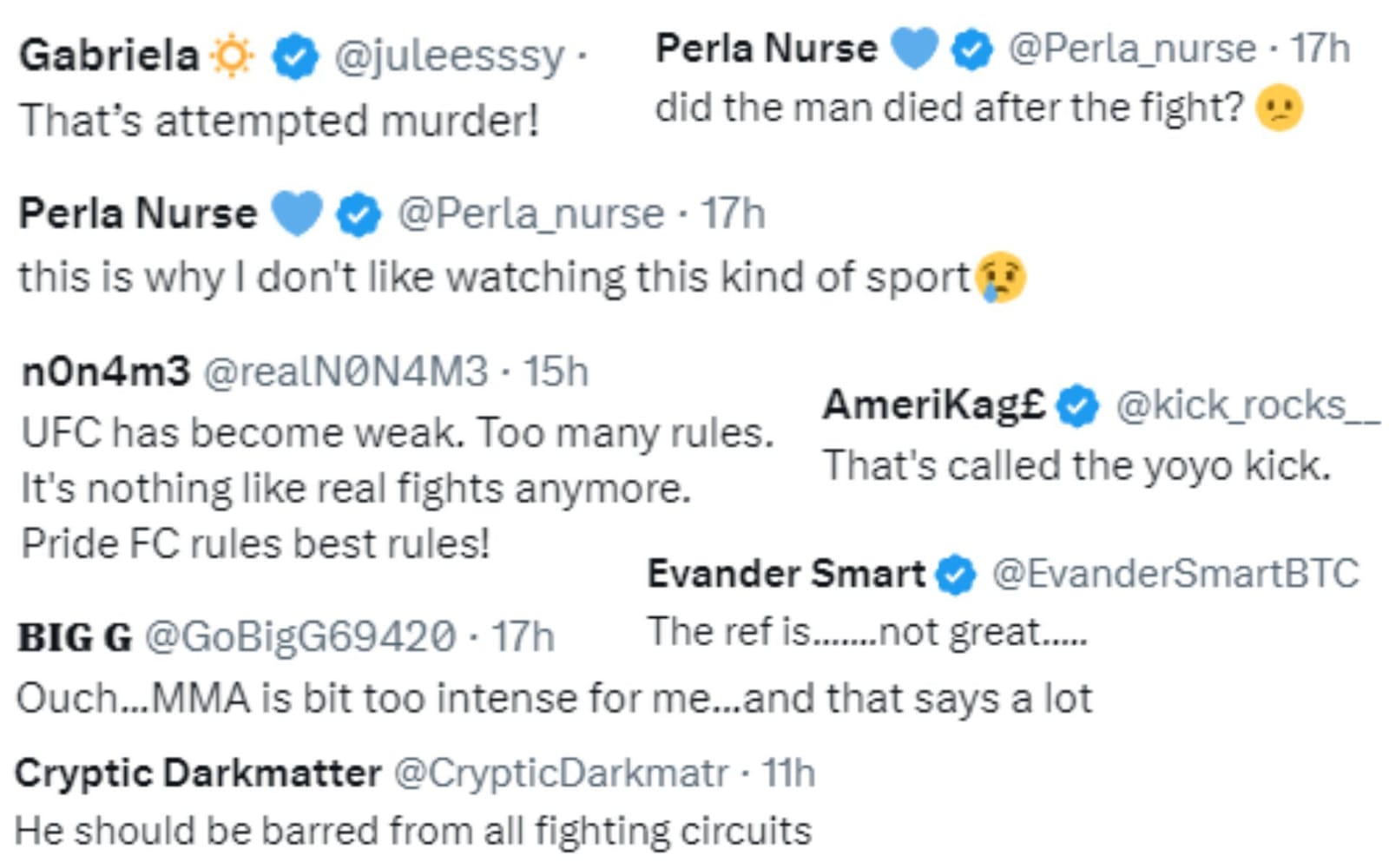This screenshot has width=1389, height=868.
Task: Open the @realN0N4M3 profile handle
Action: pos(346,372)
